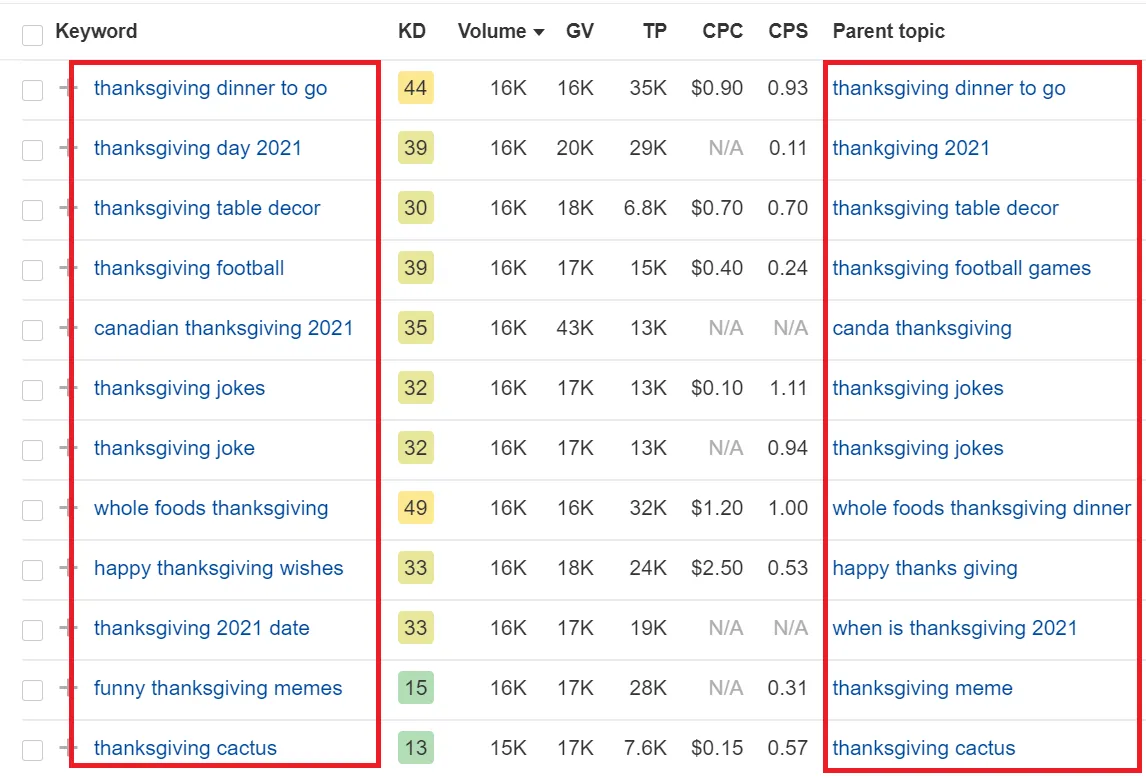This screenshot has height=778, width=1146.
Task: Click the green KD badge showing 13
Action: (415, 748)
